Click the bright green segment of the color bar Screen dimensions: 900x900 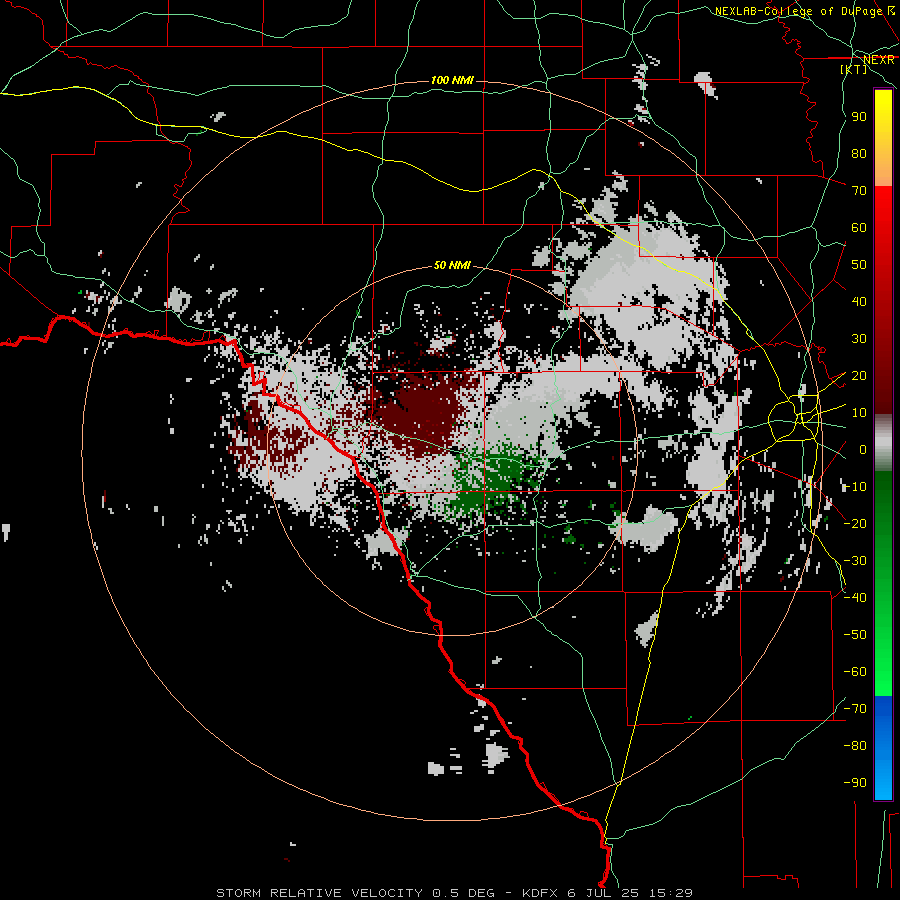pyautogui.click(x=883, y=640)
